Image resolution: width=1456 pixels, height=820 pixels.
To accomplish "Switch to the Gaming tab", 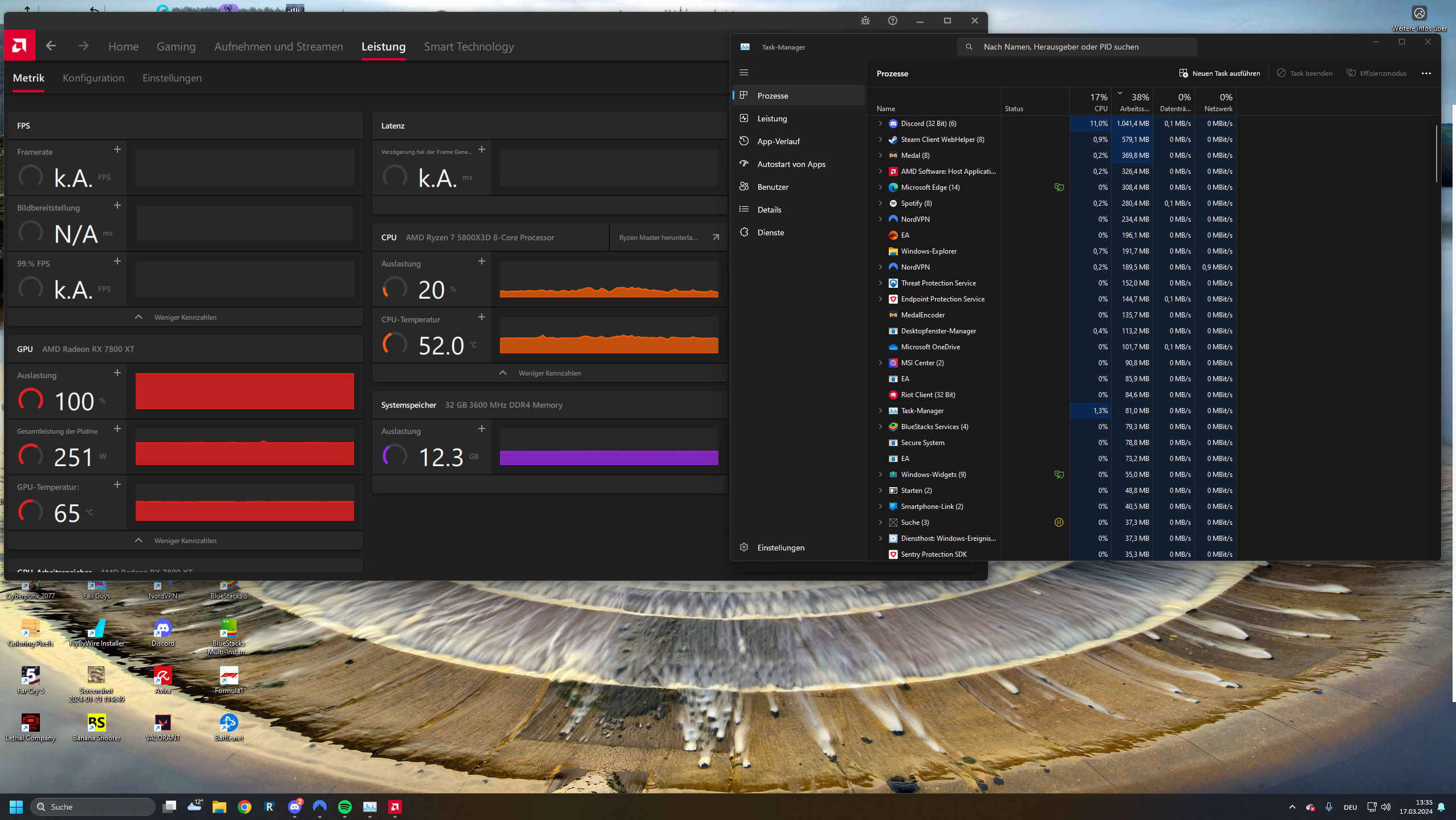I will pos(176,47).
